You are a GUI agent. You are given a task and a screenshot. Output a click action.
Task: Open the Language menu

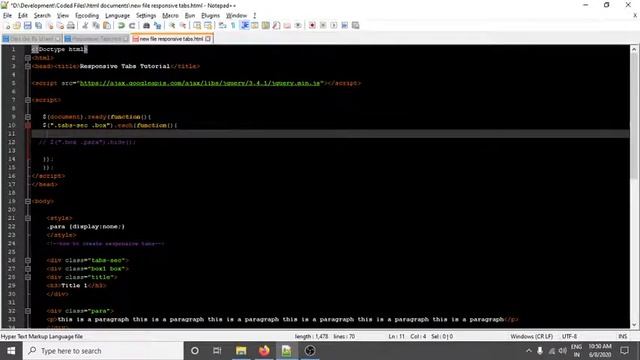(117, 16)
